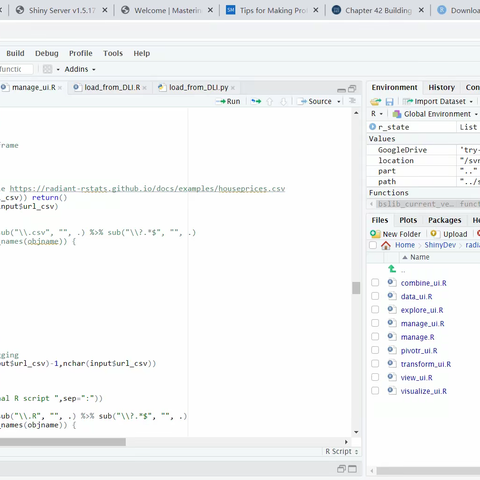This screenshot has width=480, height=480.
Task: Open the transform_ui.R file link
Action: pos(426,364)
